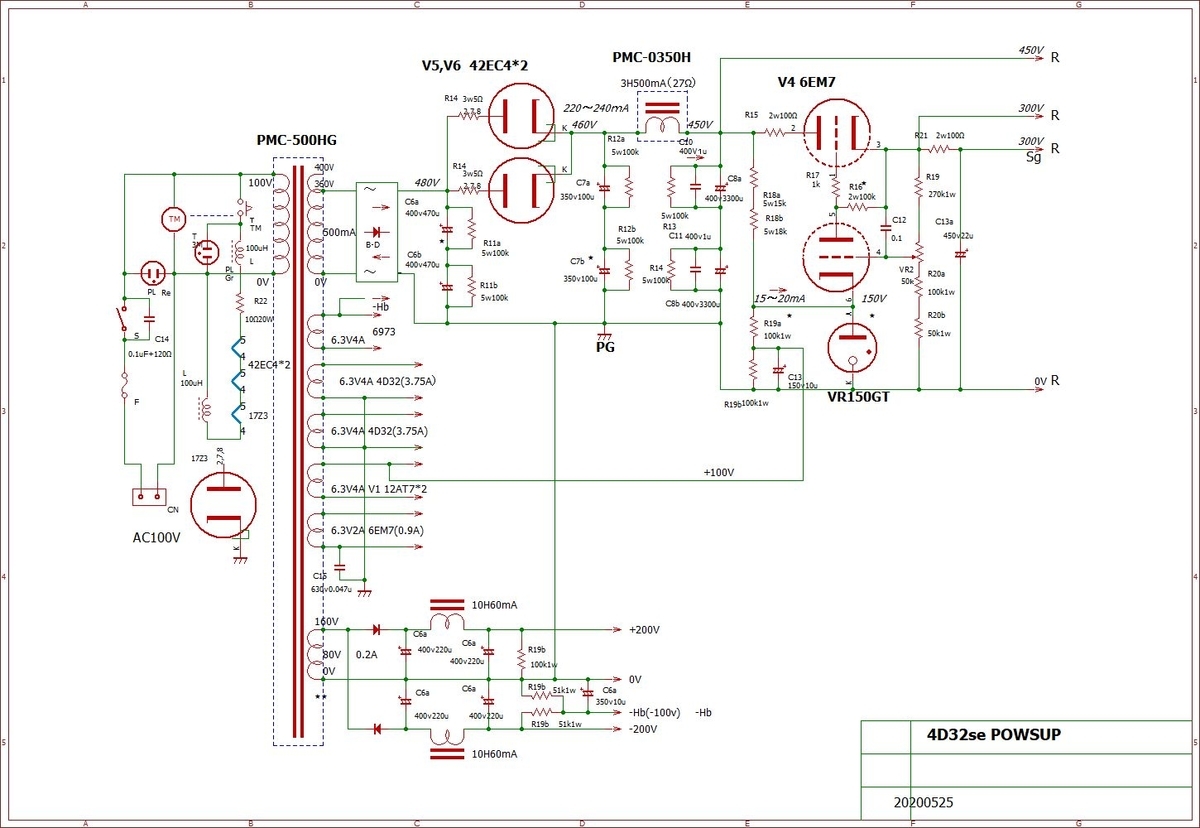This screenshot has height=828, width=1200.
Task: Select the C12 0.1 capacitor symbol
Action: (885, 228)
